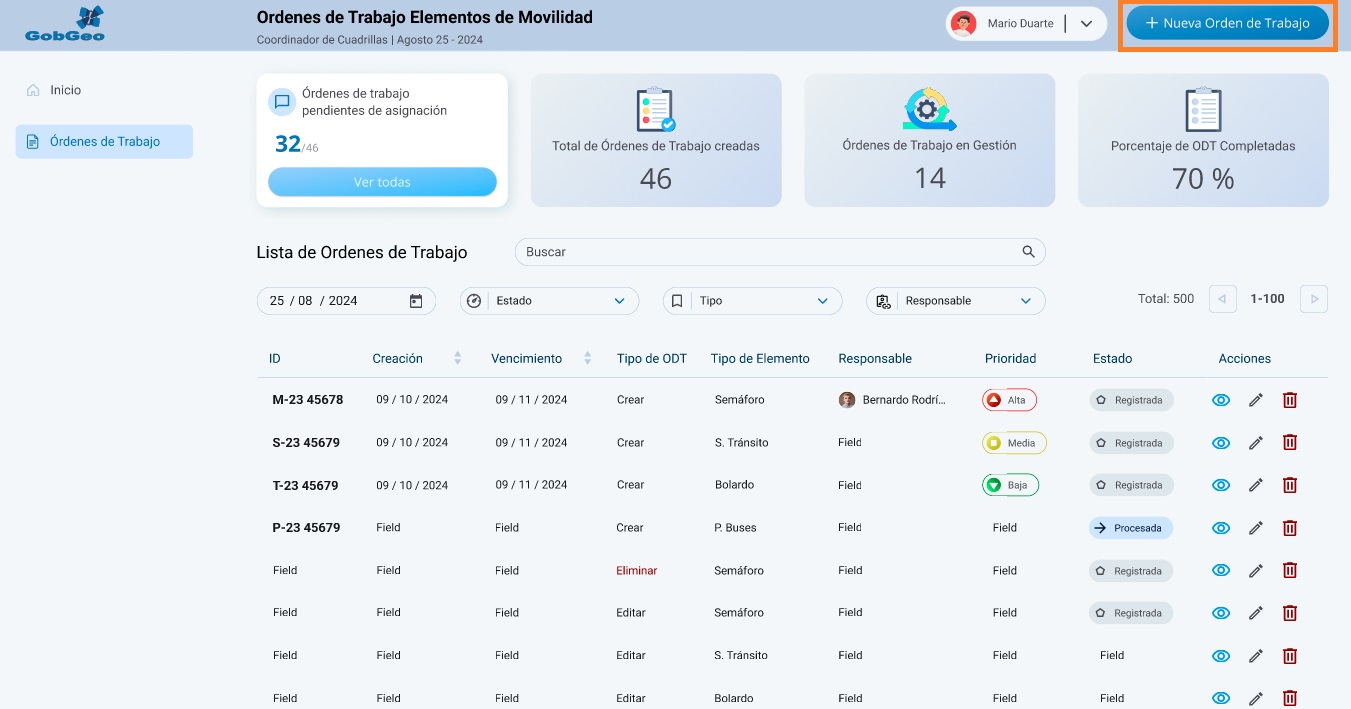Click the search magnifier icon
Image resolution: width=1351 pixels, height=709 pixels.
click(x=1028, y=252)
